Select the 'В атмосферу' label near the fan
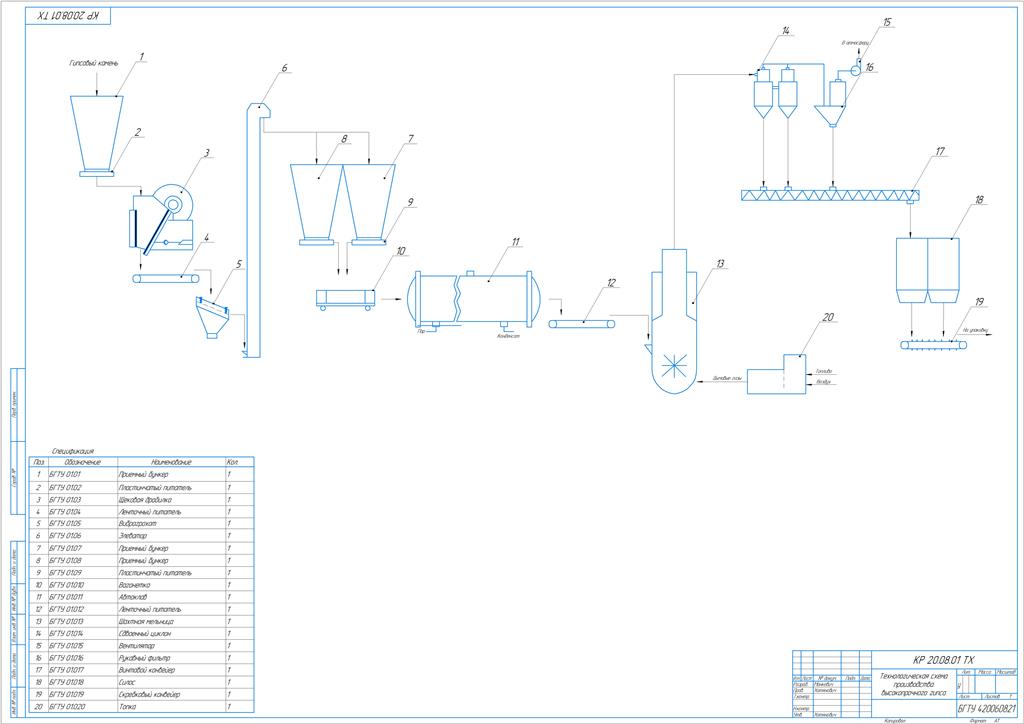Screen dimensions: 1024x724 click(855, 43)
